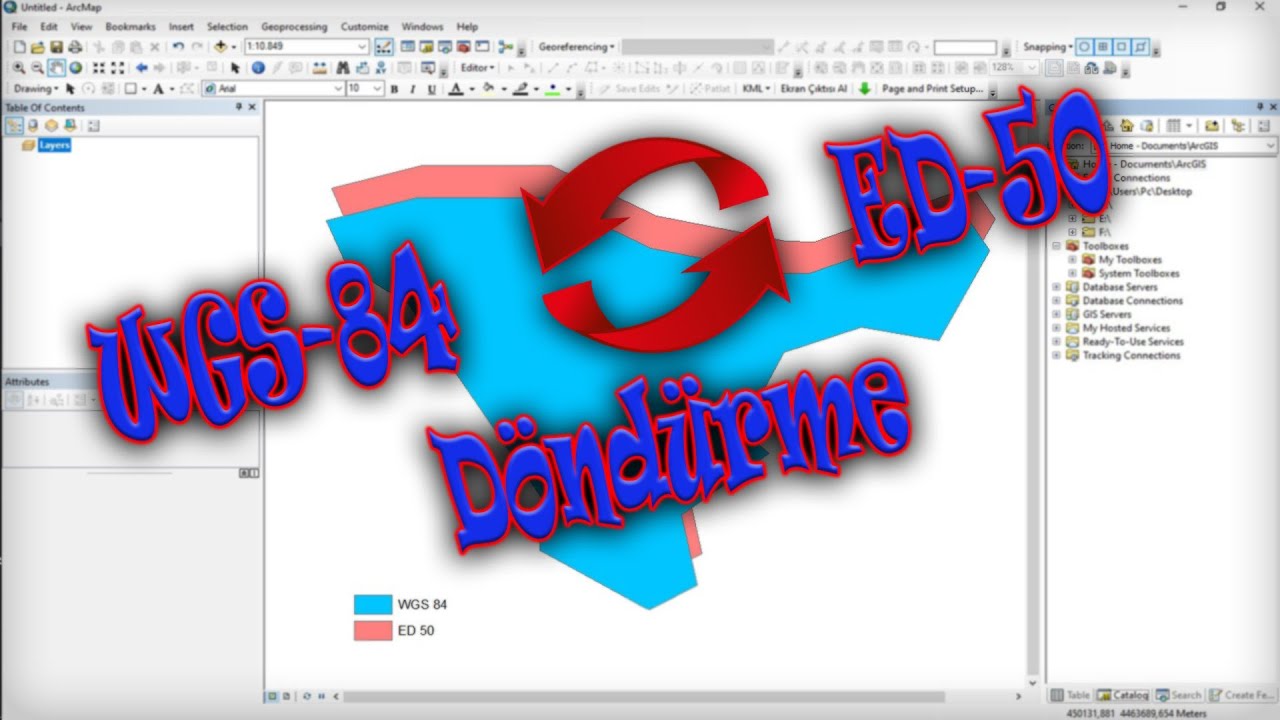Go back to previous extent
Image resolution: width=1280 pixels, height=720 pixels.
(x=142, y=68)
